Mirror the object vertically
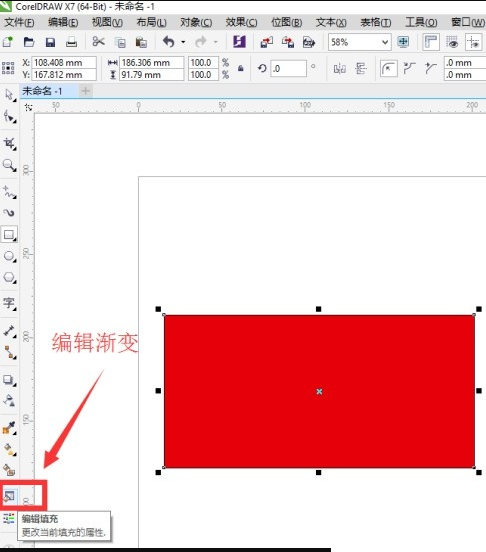 [x=361, y=68]
